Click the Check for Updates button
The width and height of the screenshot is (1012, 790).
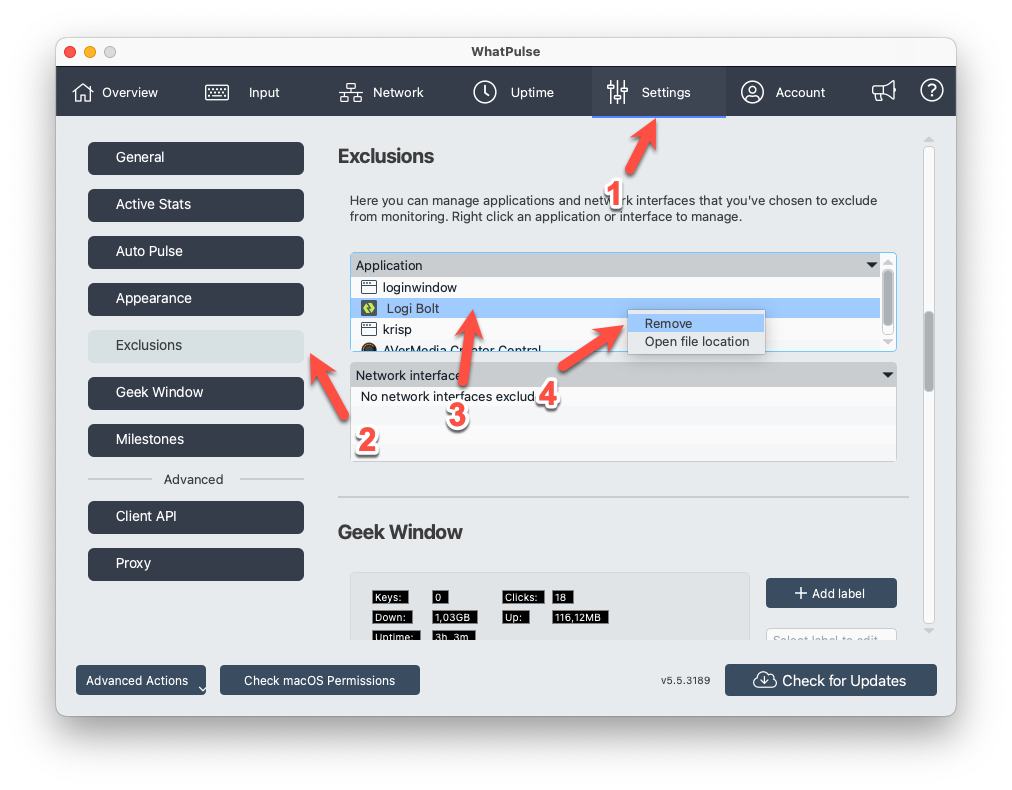pos(831,680)
